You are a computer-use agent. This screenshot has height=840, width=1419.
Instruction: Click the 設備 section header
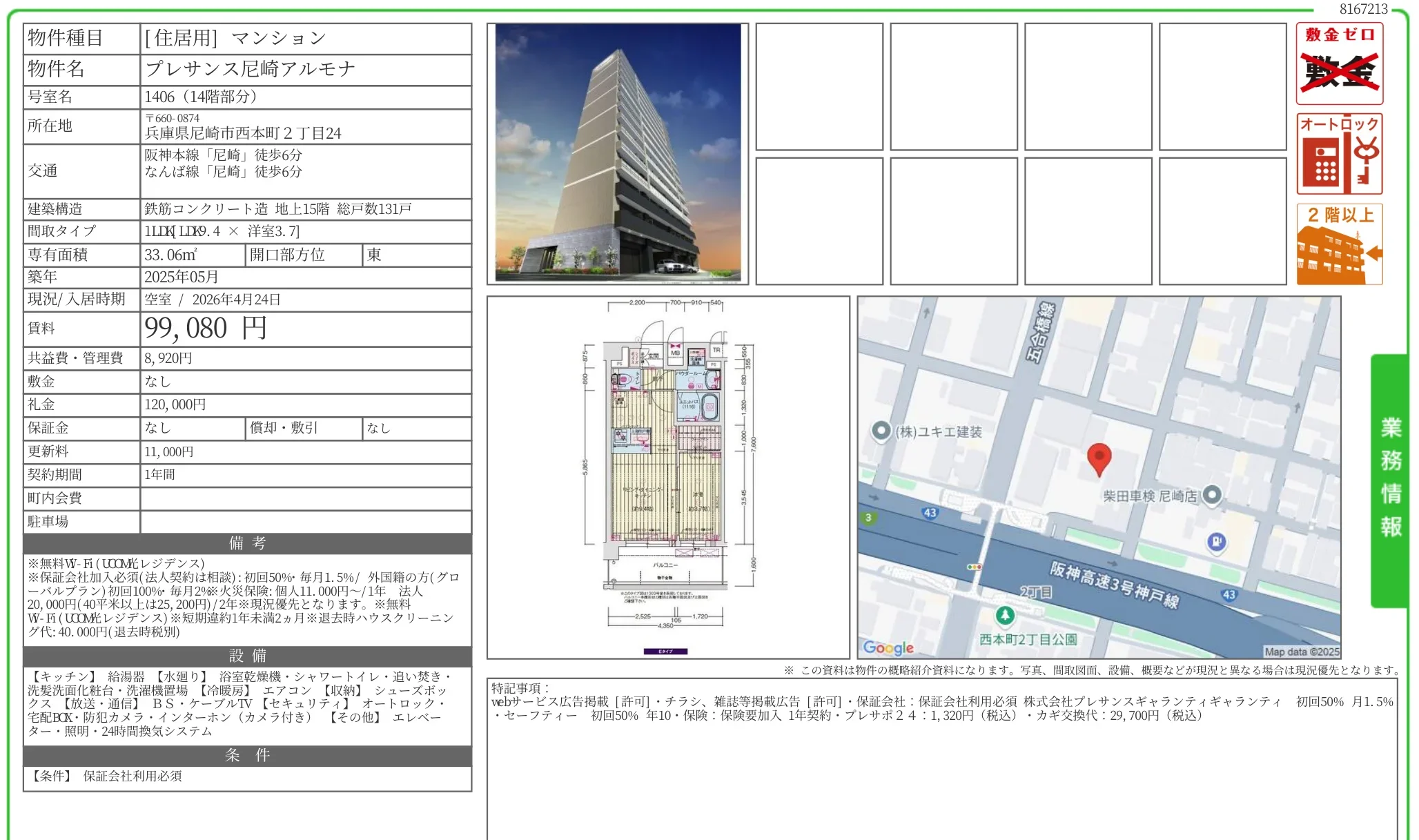point(247,656)
